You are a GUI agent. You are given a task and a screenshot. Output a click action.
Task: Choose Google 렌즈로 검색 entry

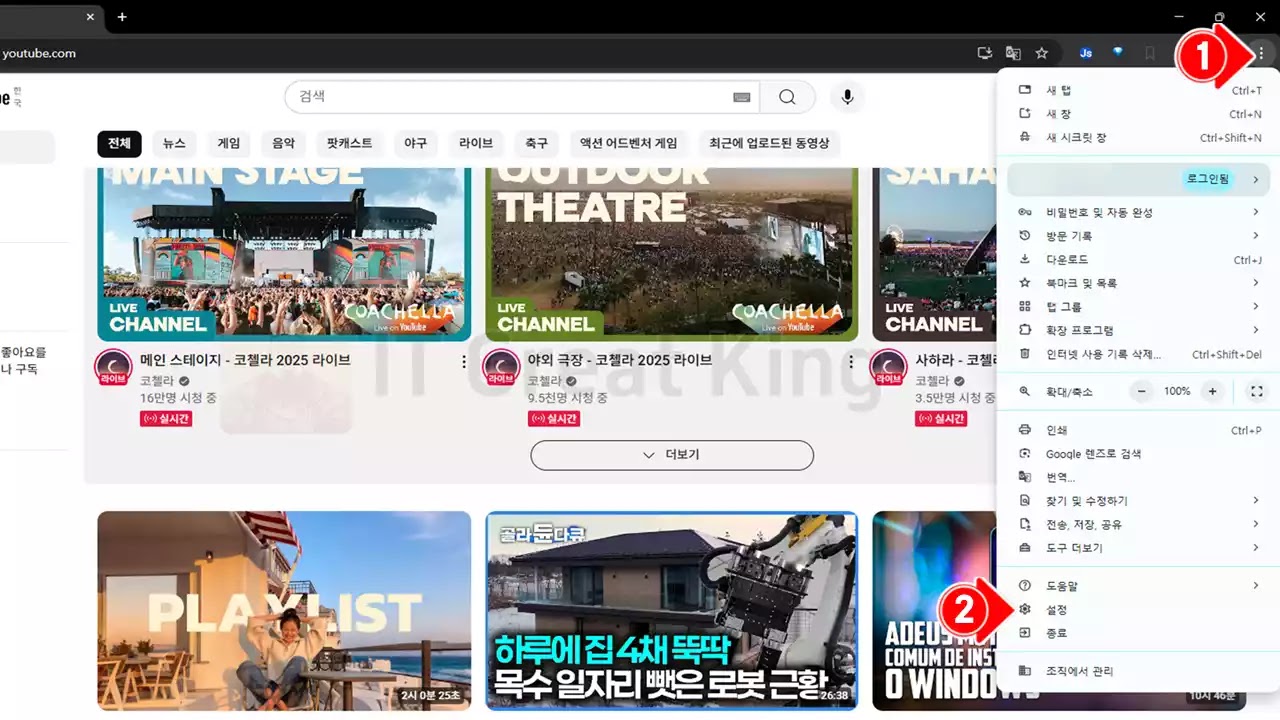point(1139,454)
